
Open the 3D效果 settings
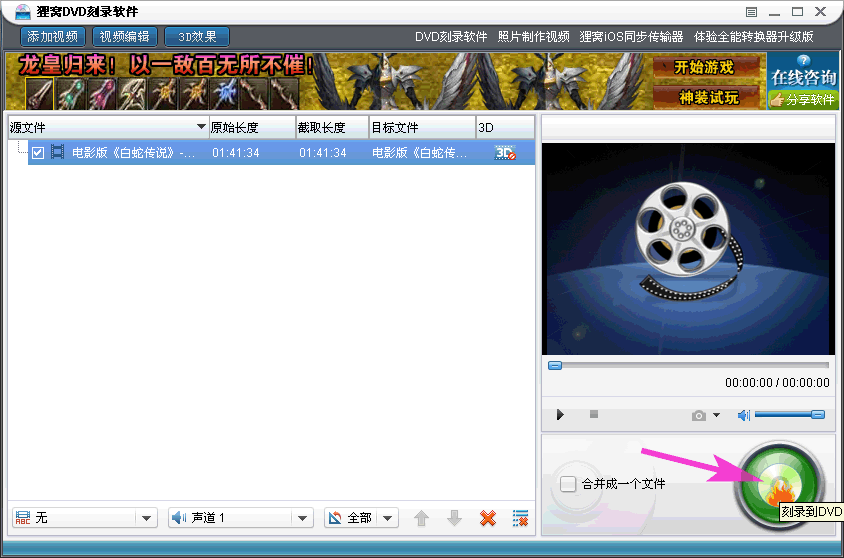pyautogui.click(x=197, y=37)
